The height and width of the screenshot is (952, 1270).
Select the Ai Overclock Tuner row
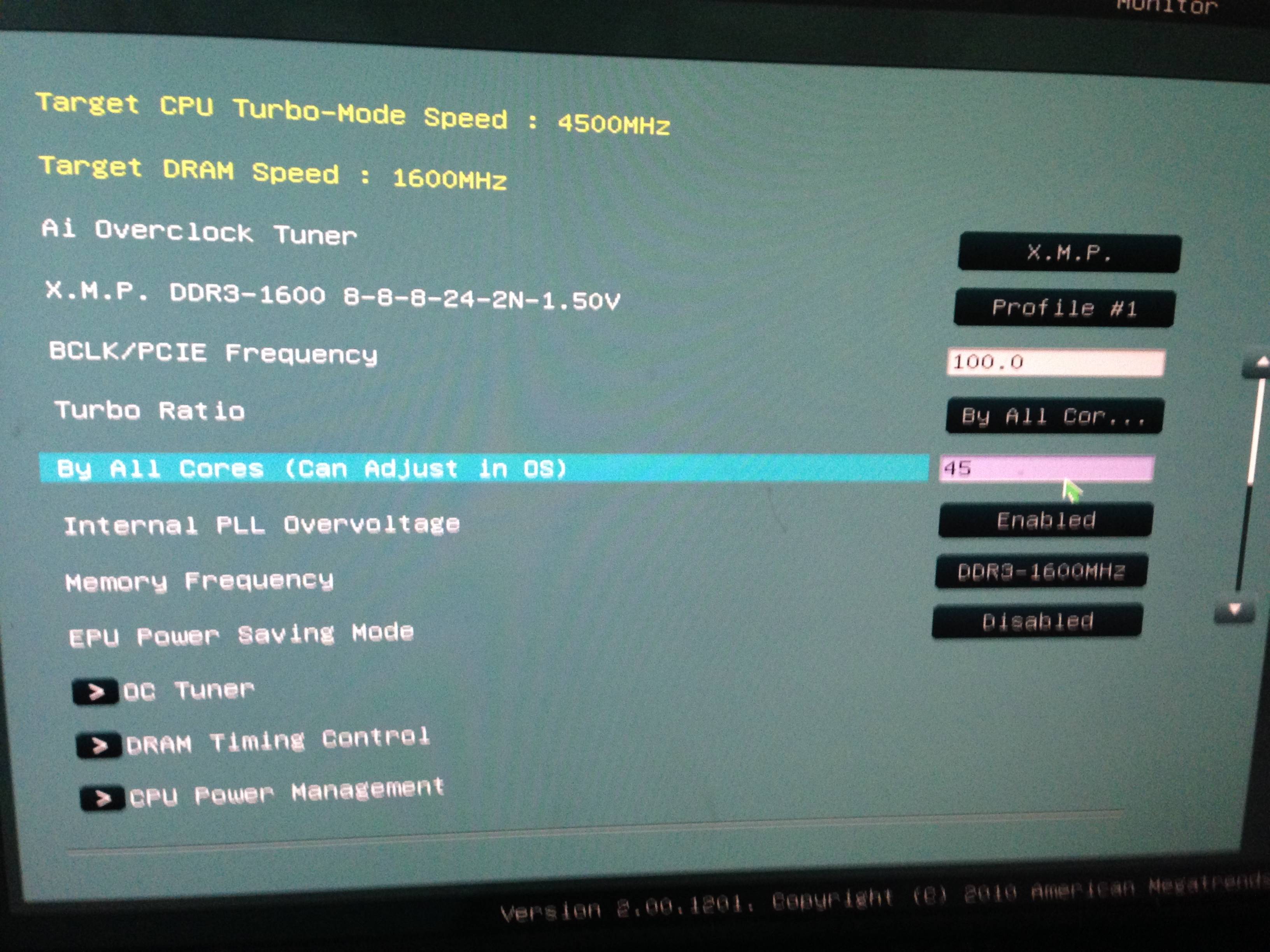coord(199,232)
